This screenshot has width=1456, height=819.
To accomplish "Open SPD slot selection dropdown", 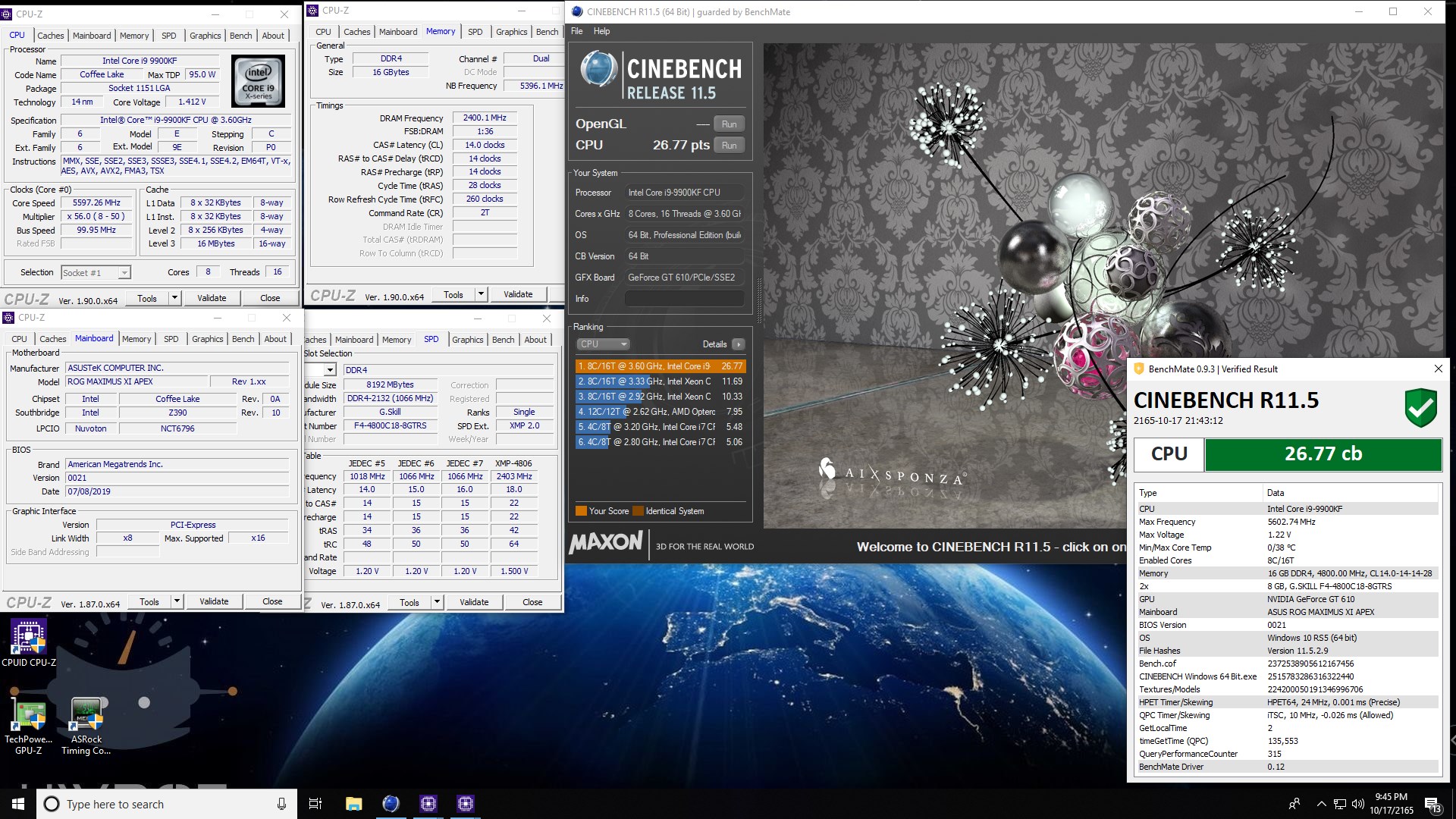I will tap(330, 370).
